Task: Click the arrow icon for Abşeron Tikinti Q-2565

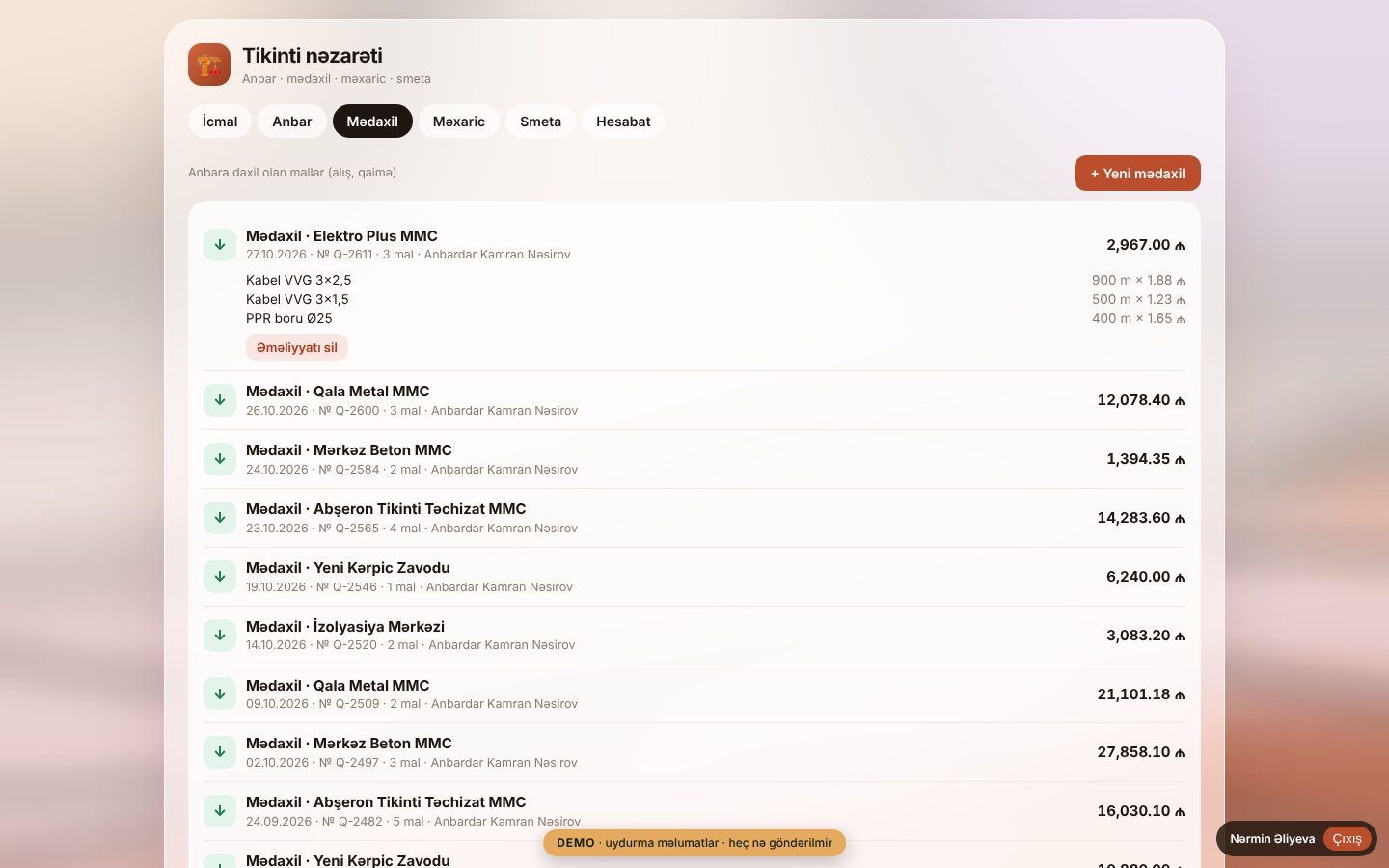Action: click(220, 518)
